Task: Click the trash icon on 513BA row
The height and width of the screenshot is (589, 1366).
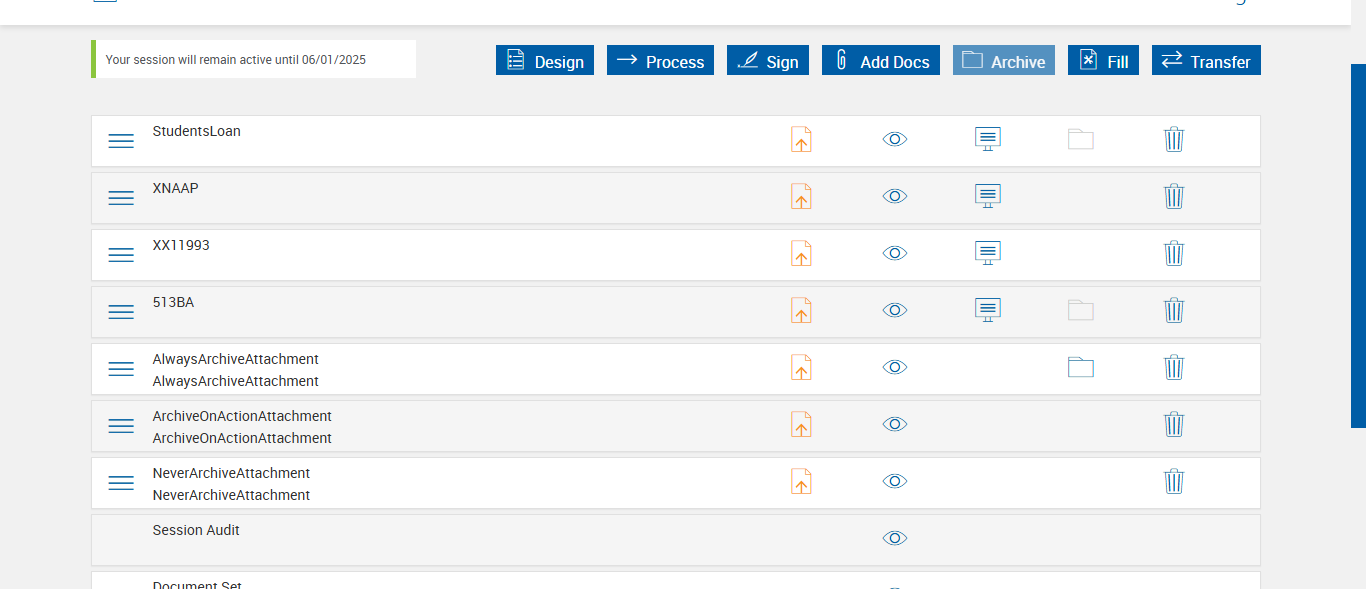Action: pos(1174,310)
